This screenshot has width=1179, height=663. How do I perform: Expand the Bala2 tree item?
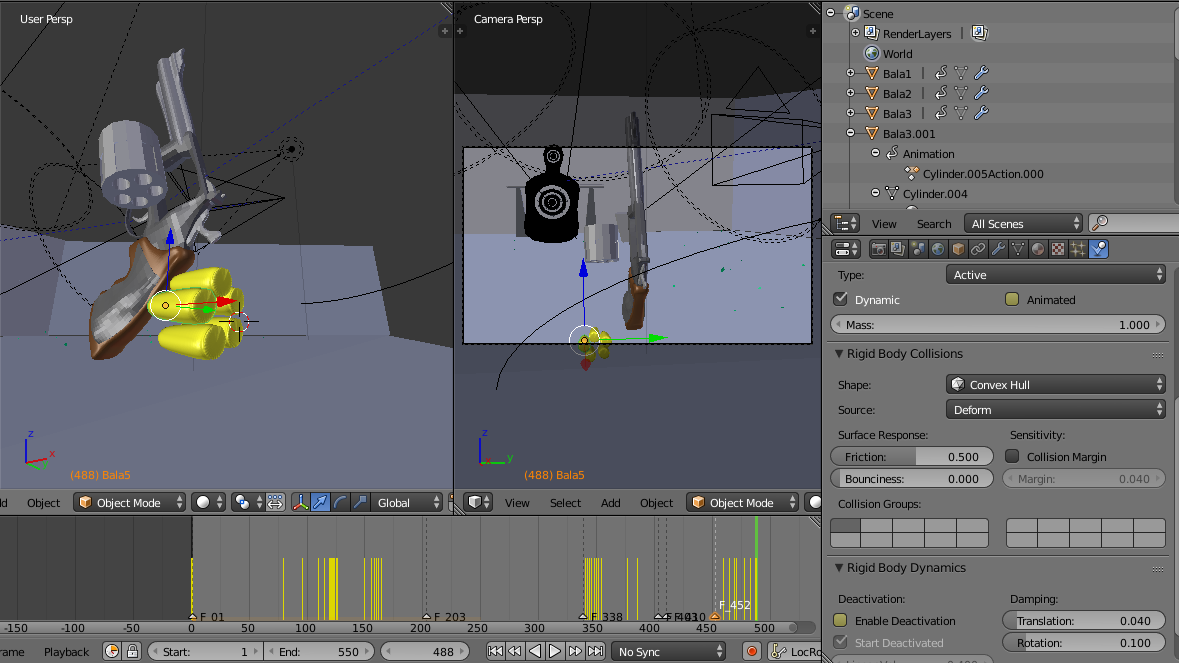[x=851, y=93]
